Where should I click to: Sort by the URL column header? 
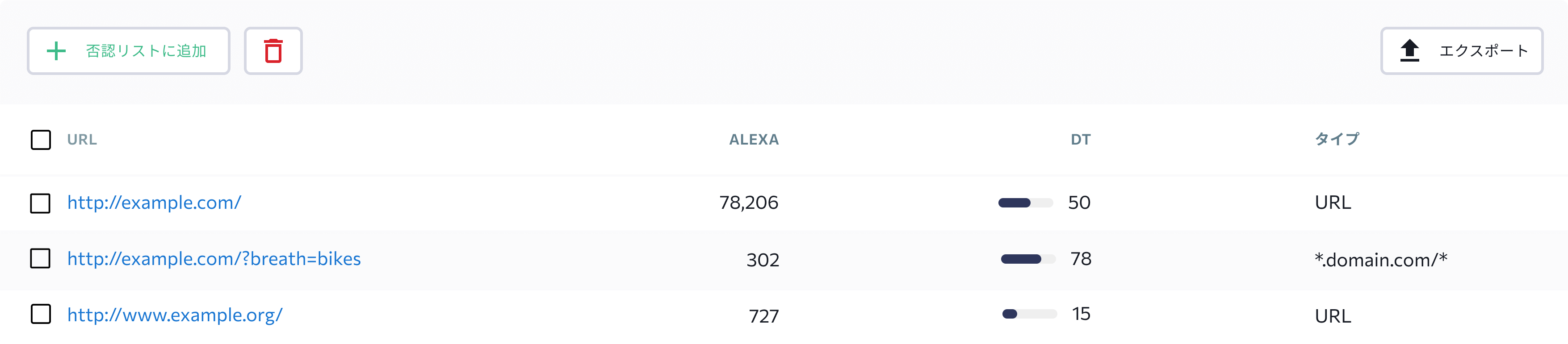[82, 140]
